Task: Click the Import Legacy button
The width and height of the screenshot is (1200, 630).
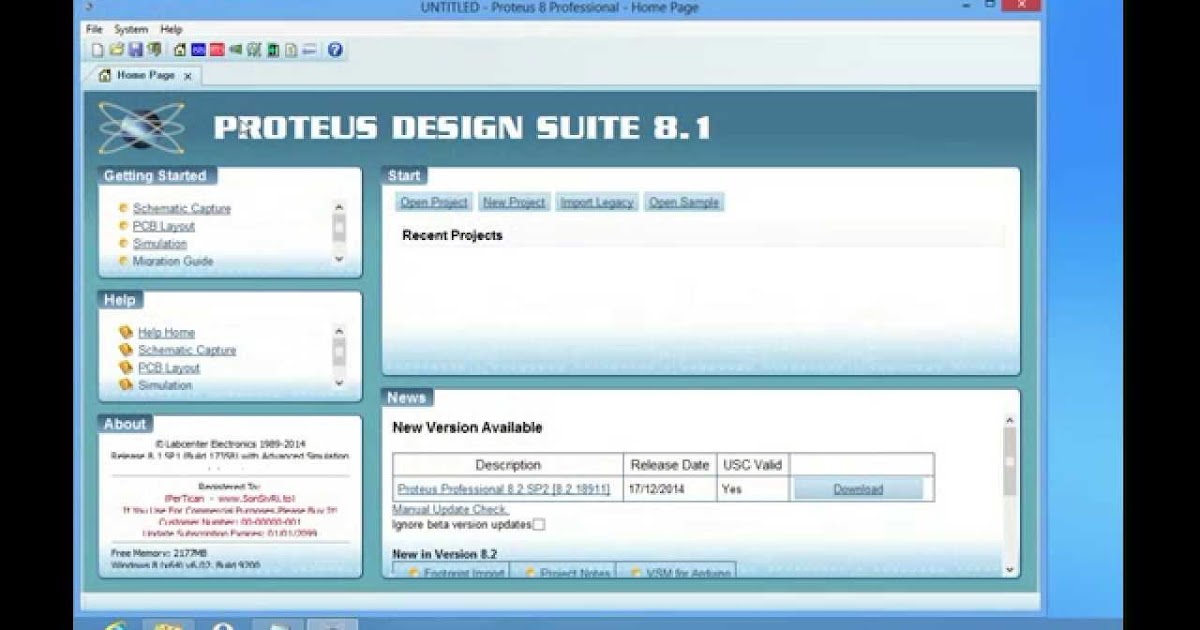Action: pos(597,202)
